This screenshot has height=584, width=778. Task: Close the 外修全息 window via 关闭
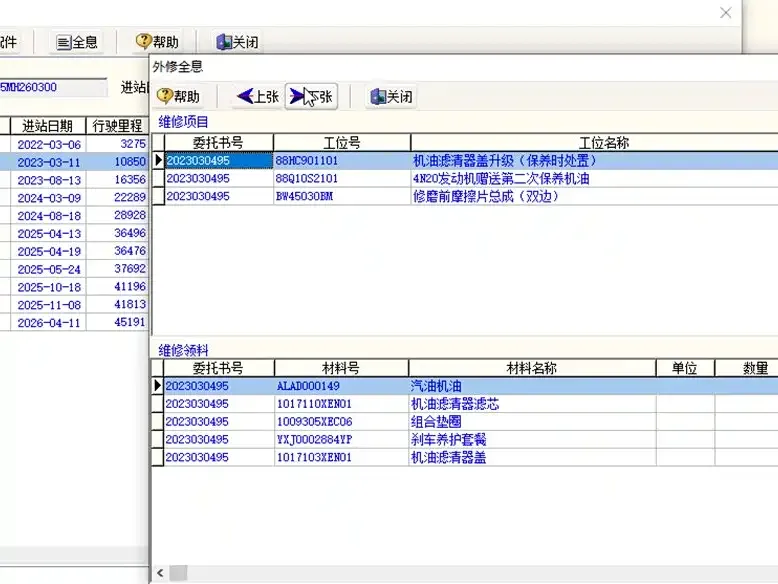[391, 96]
